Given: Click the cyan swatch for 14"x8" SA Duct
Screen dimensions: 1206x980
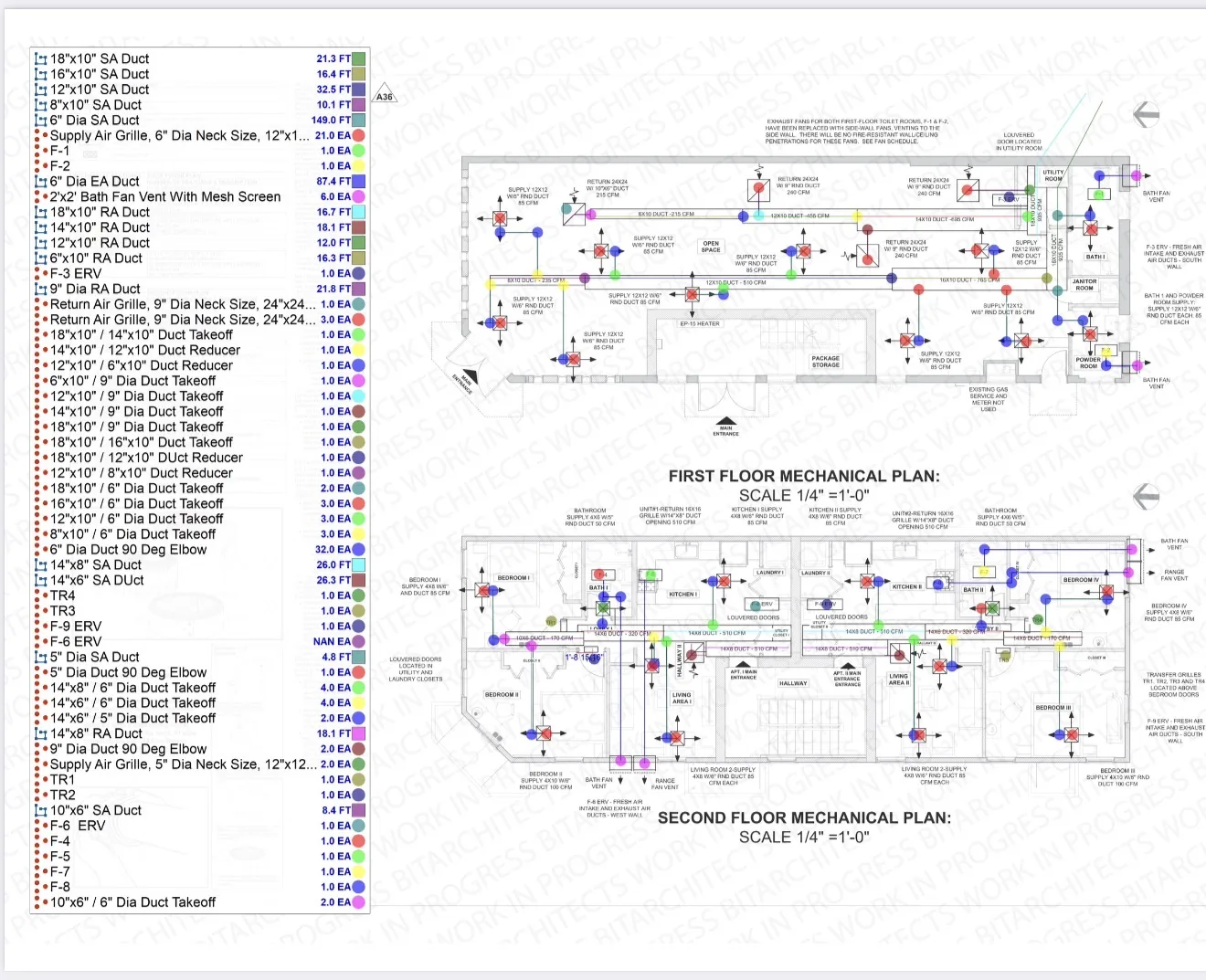Looking at the screenshot, I should pyautogui.click(x=359, y=564).
